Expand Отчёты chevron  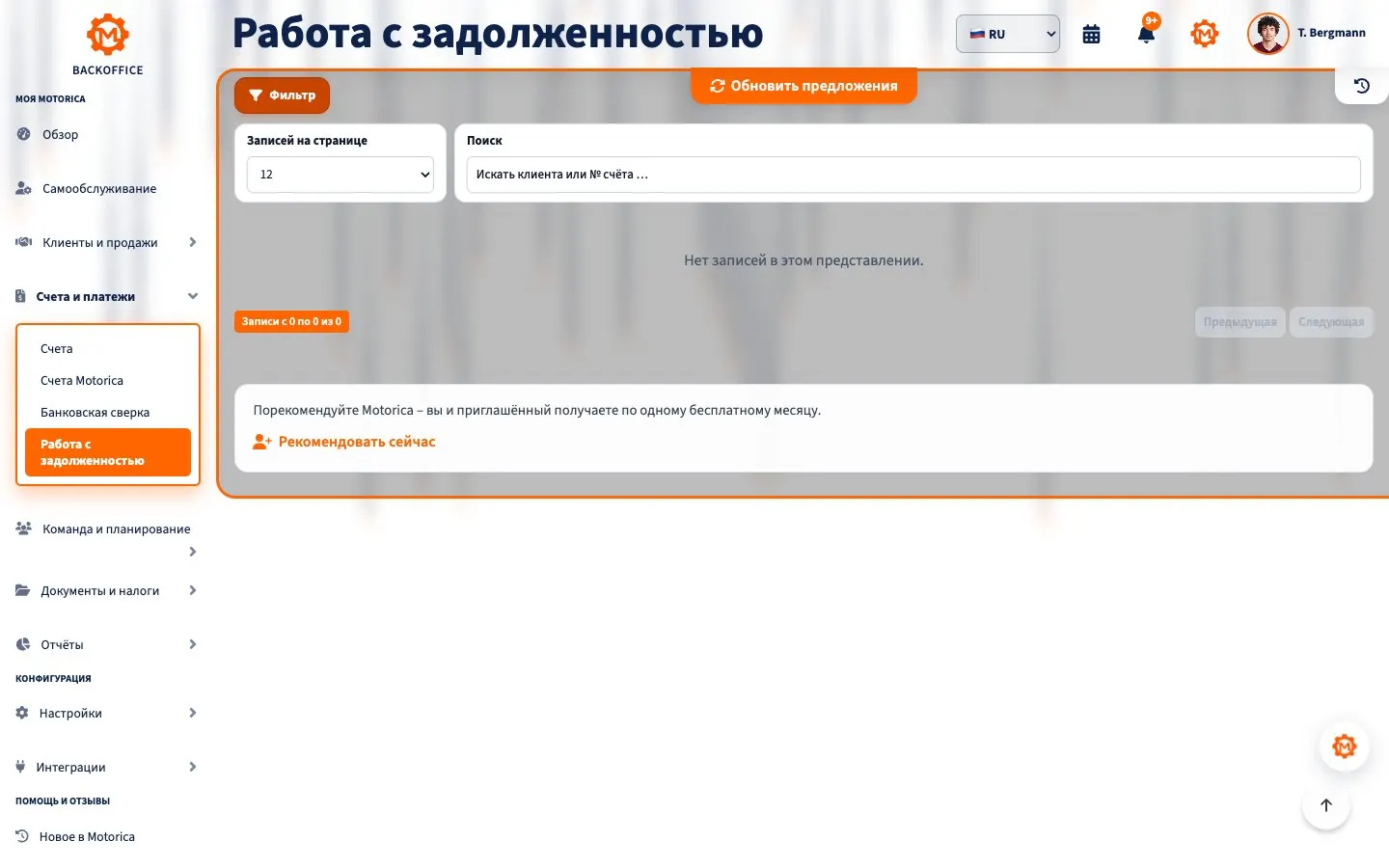[x=193, y=644]
